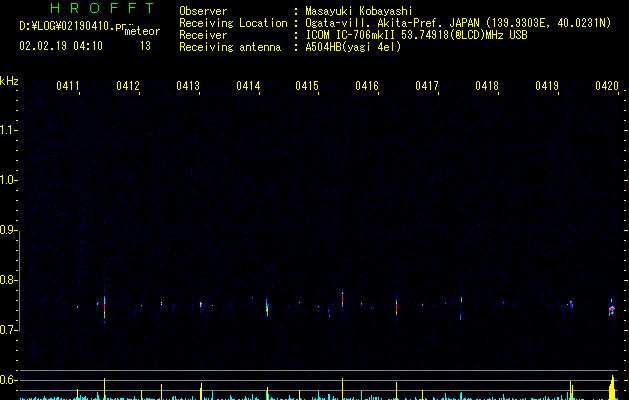Click the 0417 time axis marker
The width and height of the screenshot is (629, 400).
pyautogui.click(x=427, y=86)
